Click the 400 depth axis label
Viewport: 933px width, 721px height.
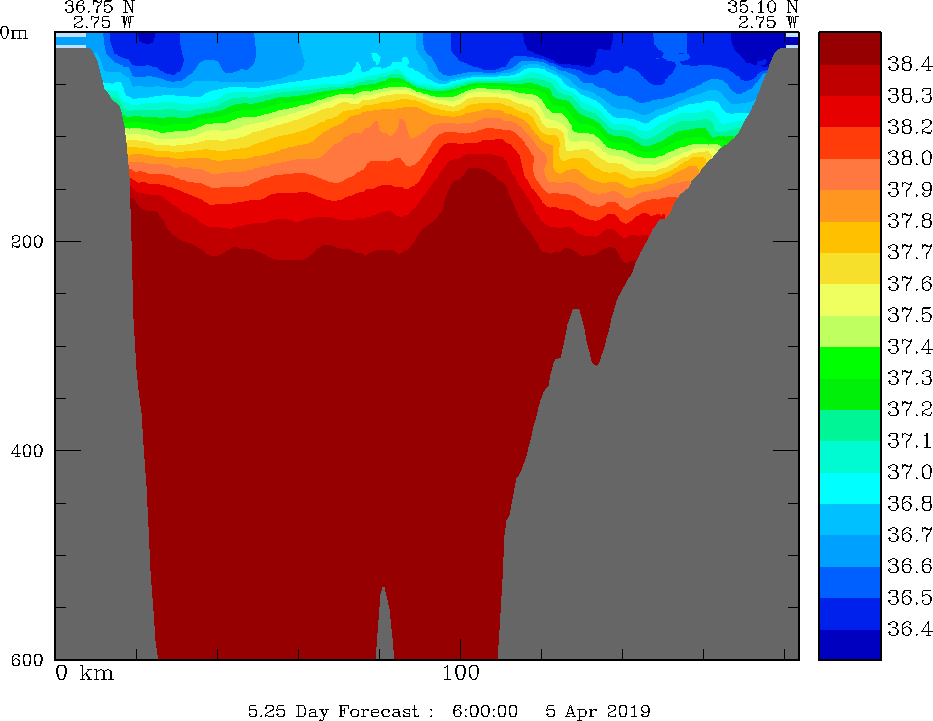point(27,450)
